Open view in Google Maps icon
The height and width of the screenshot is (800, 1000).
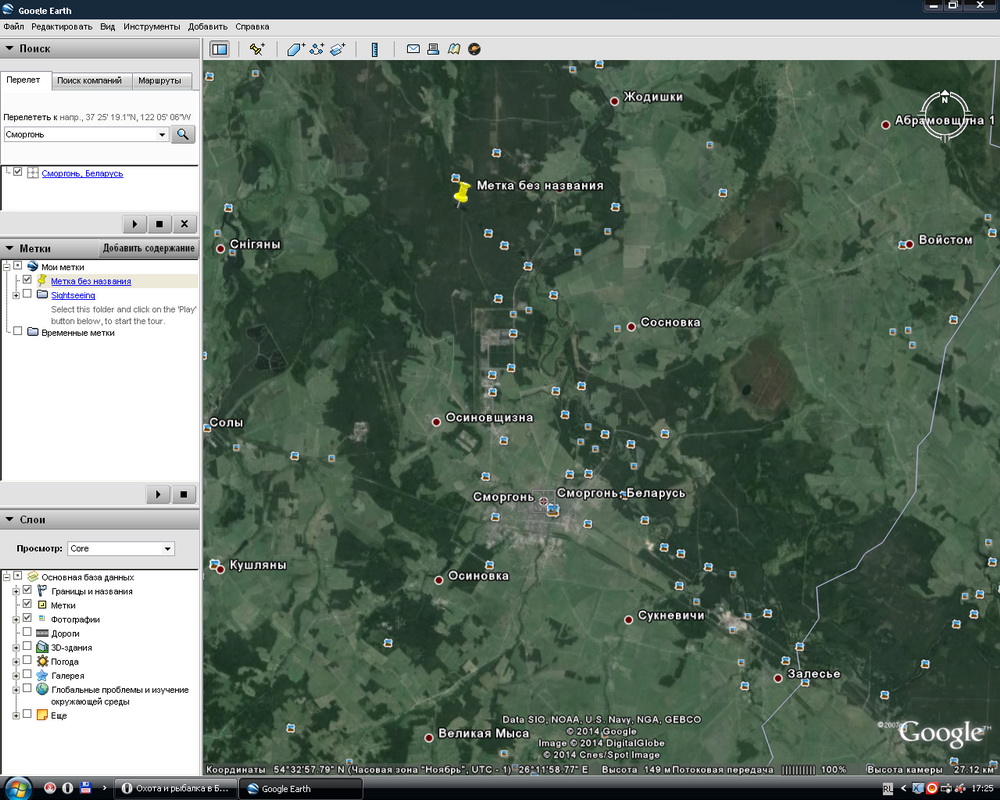coord(454,49)
